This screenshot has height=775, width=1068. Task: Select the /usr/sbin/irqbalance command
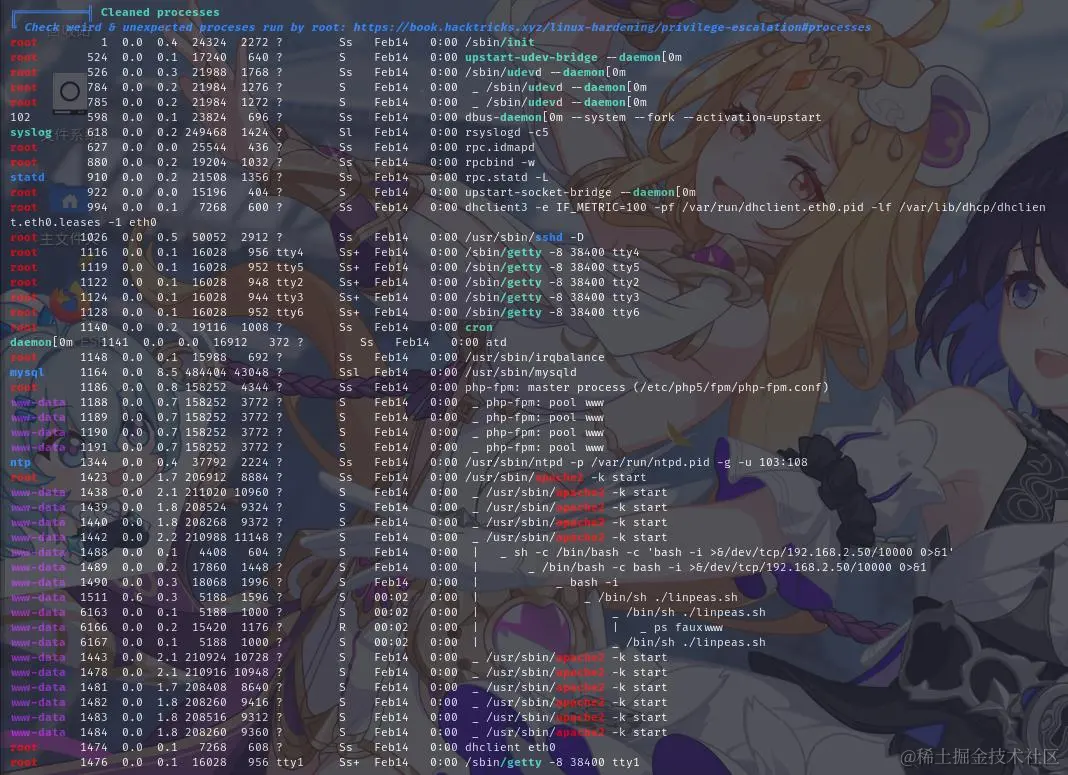point(534,357)
